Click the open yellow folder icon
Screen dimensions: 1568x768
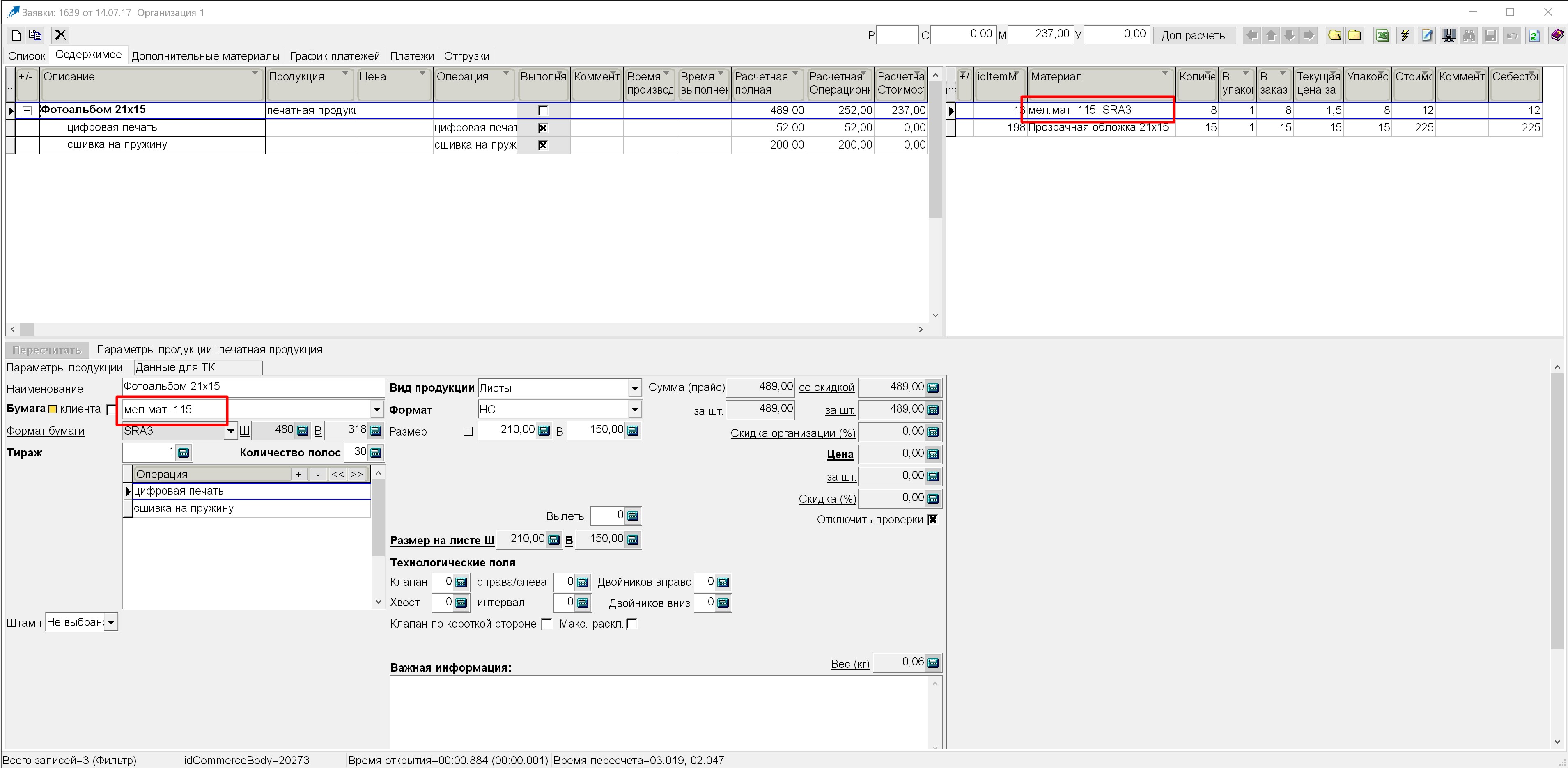point(1334,35)
